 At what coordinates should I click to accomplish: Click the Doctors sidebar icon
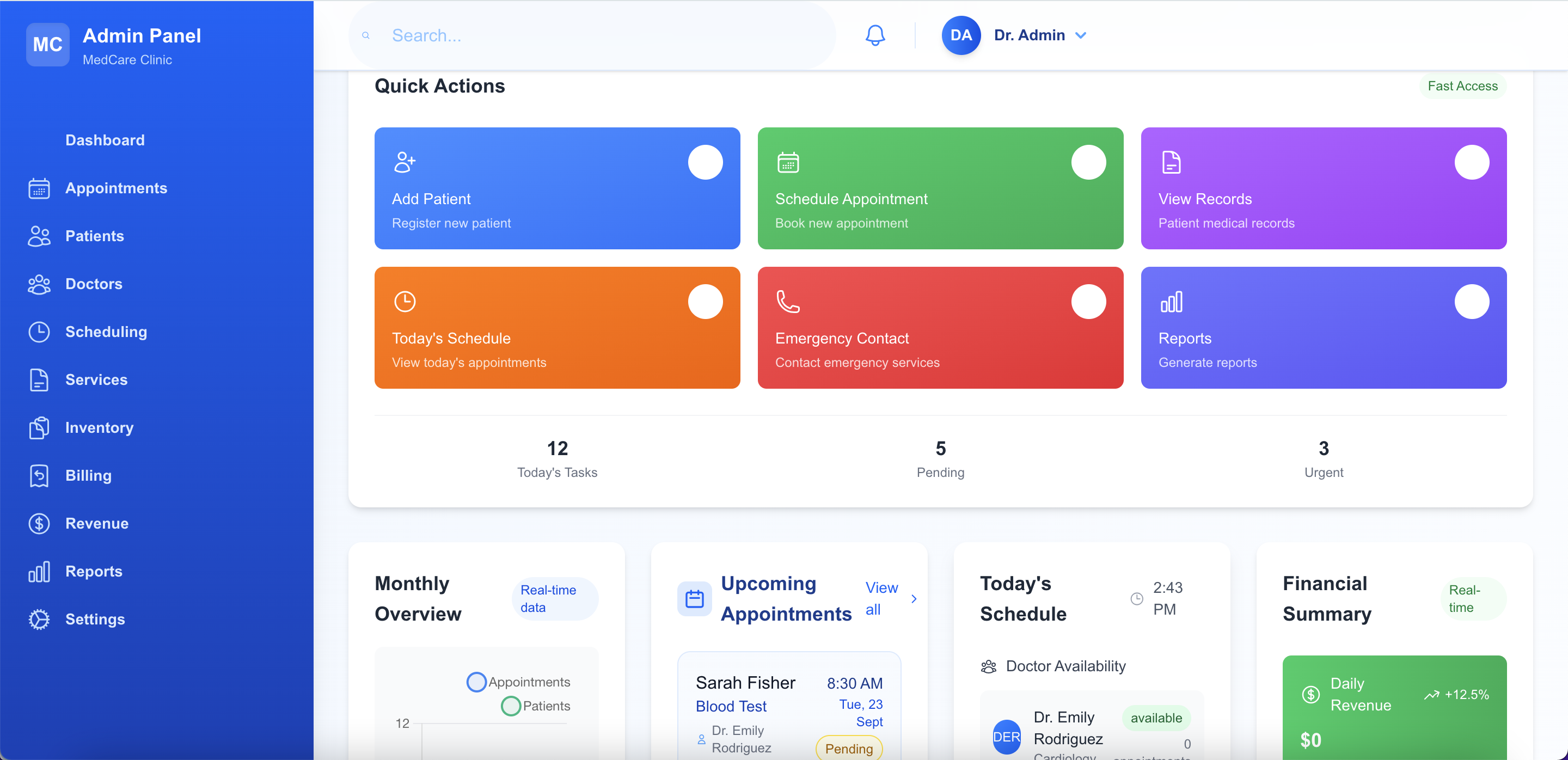click(x=39, y=284)
